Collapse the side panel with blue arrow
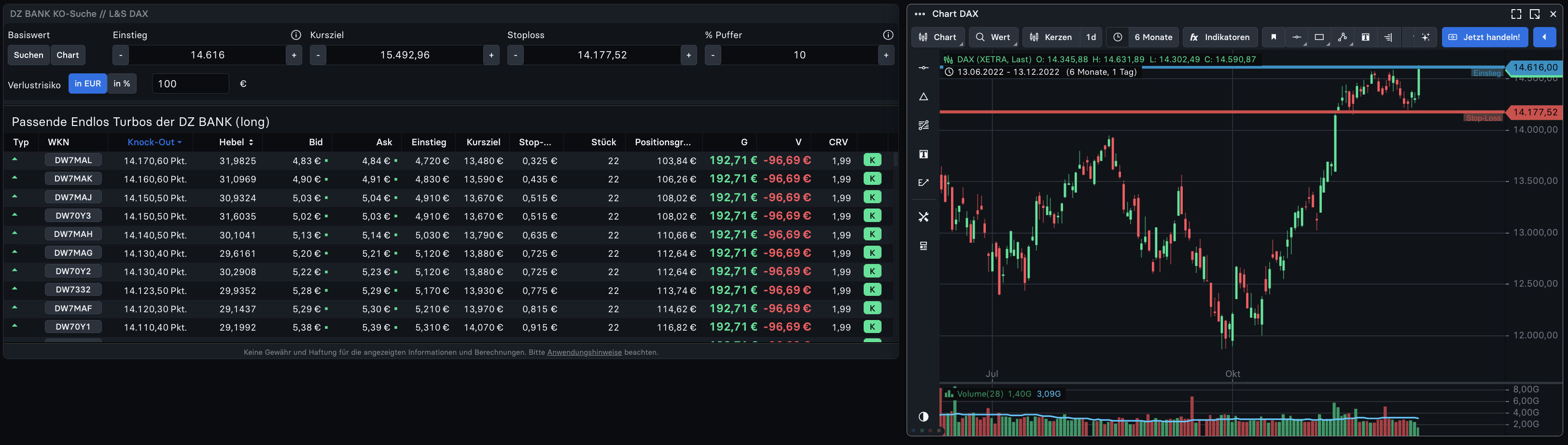 [1544, 37]
